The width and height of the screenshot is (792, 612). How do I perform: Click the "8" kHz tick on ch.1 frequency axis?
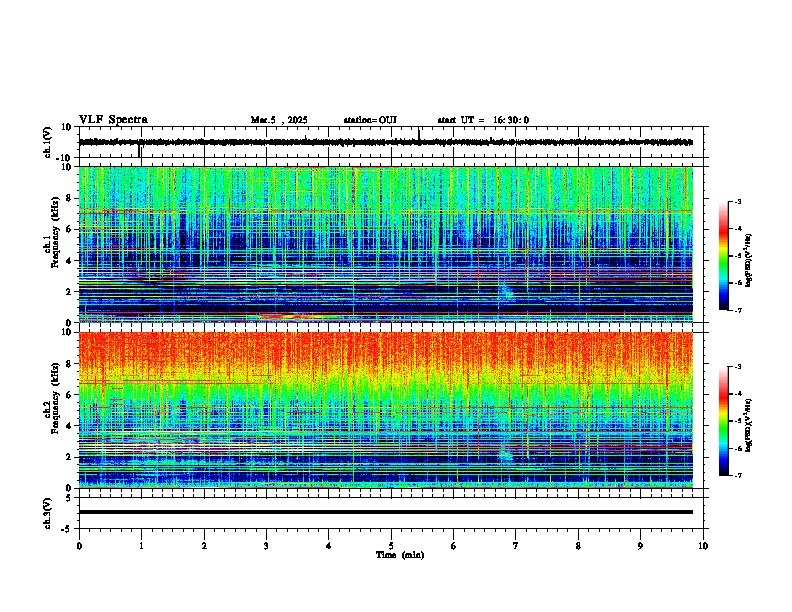(69, 198)
